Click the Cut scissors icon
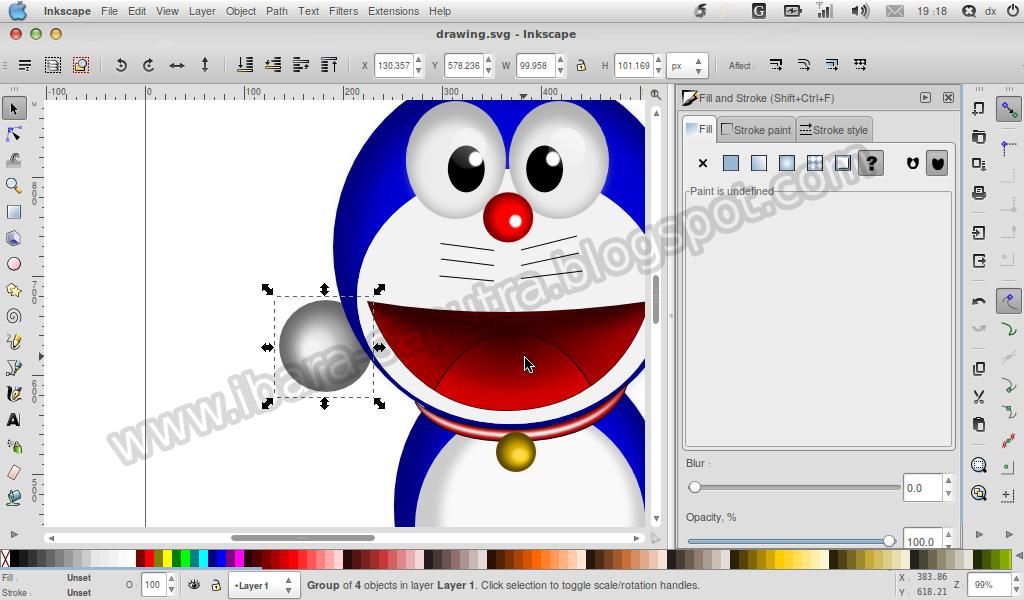The height and width of the screenshot is (600, 1024). 978,396
